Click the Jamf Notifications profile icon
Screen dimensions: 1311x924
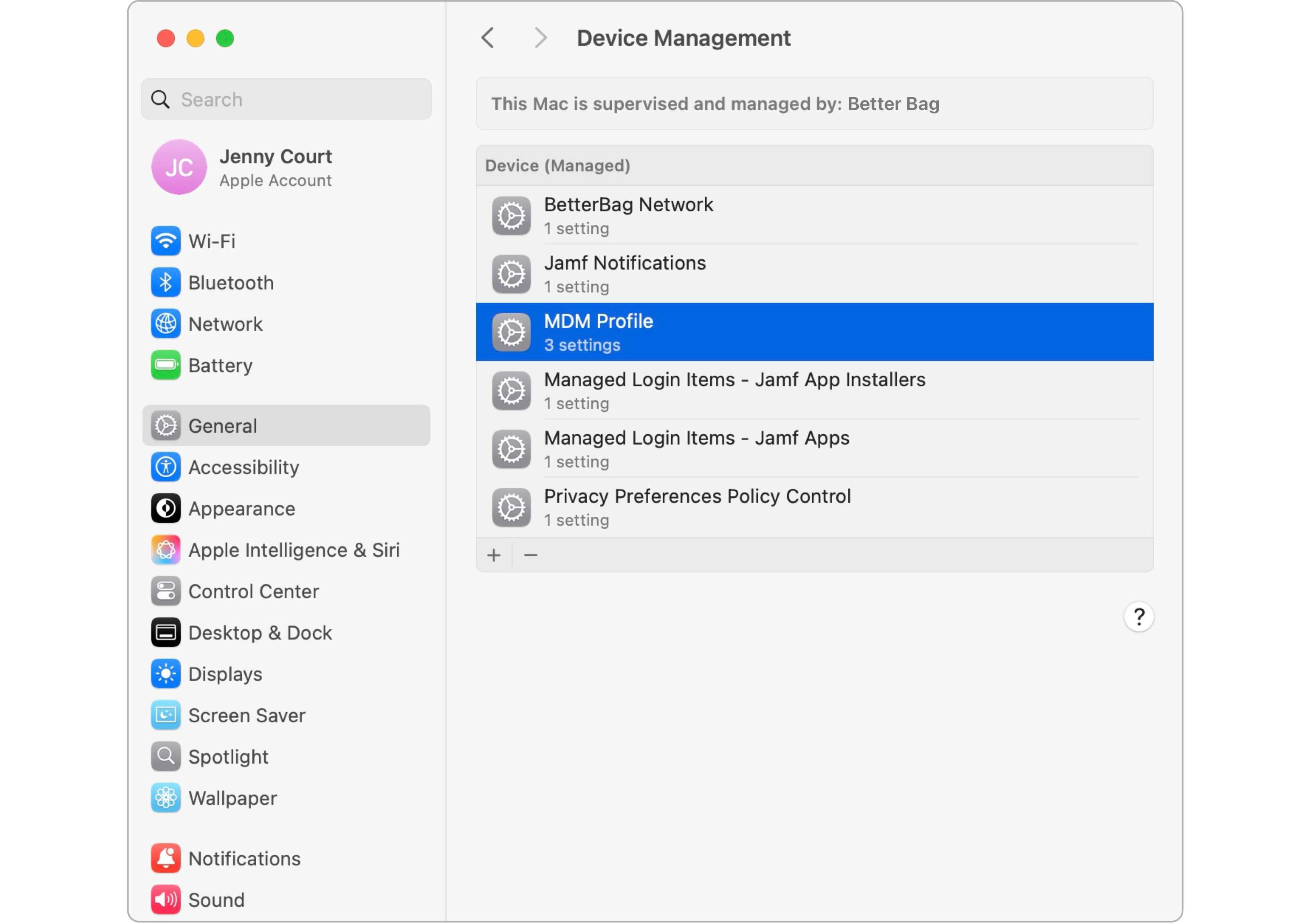[x=511, y=274]
